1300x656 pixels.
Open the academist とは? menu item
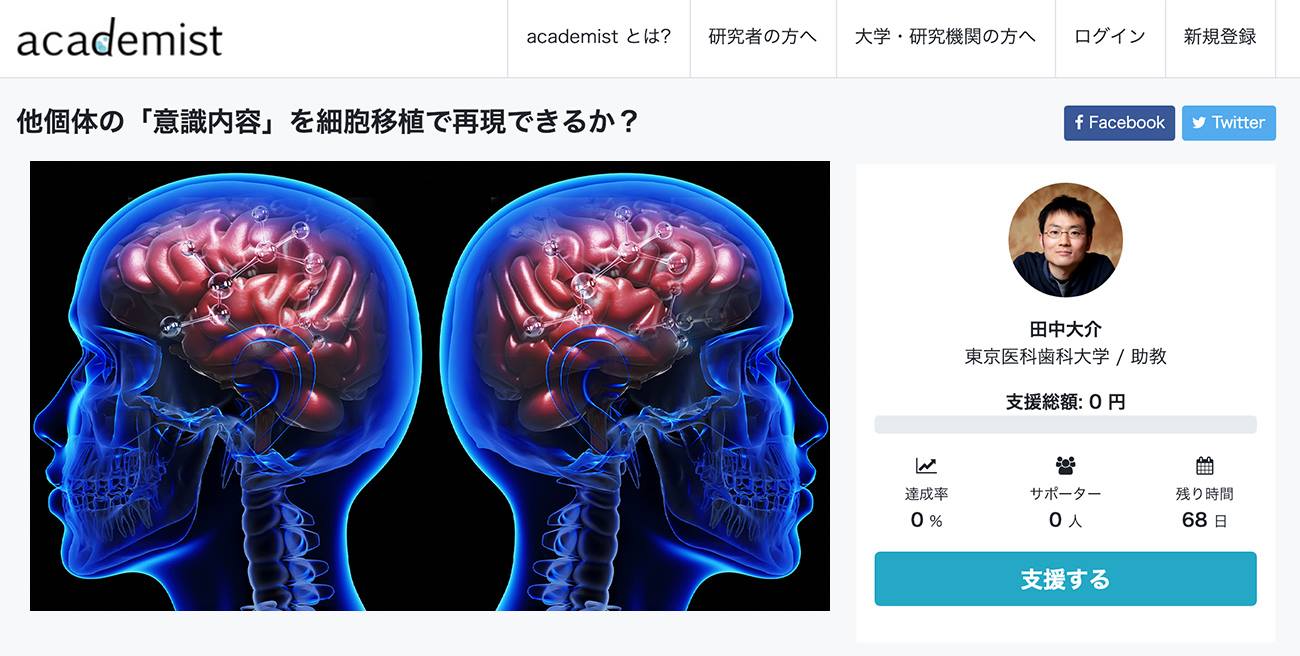(x=599, y=38)
